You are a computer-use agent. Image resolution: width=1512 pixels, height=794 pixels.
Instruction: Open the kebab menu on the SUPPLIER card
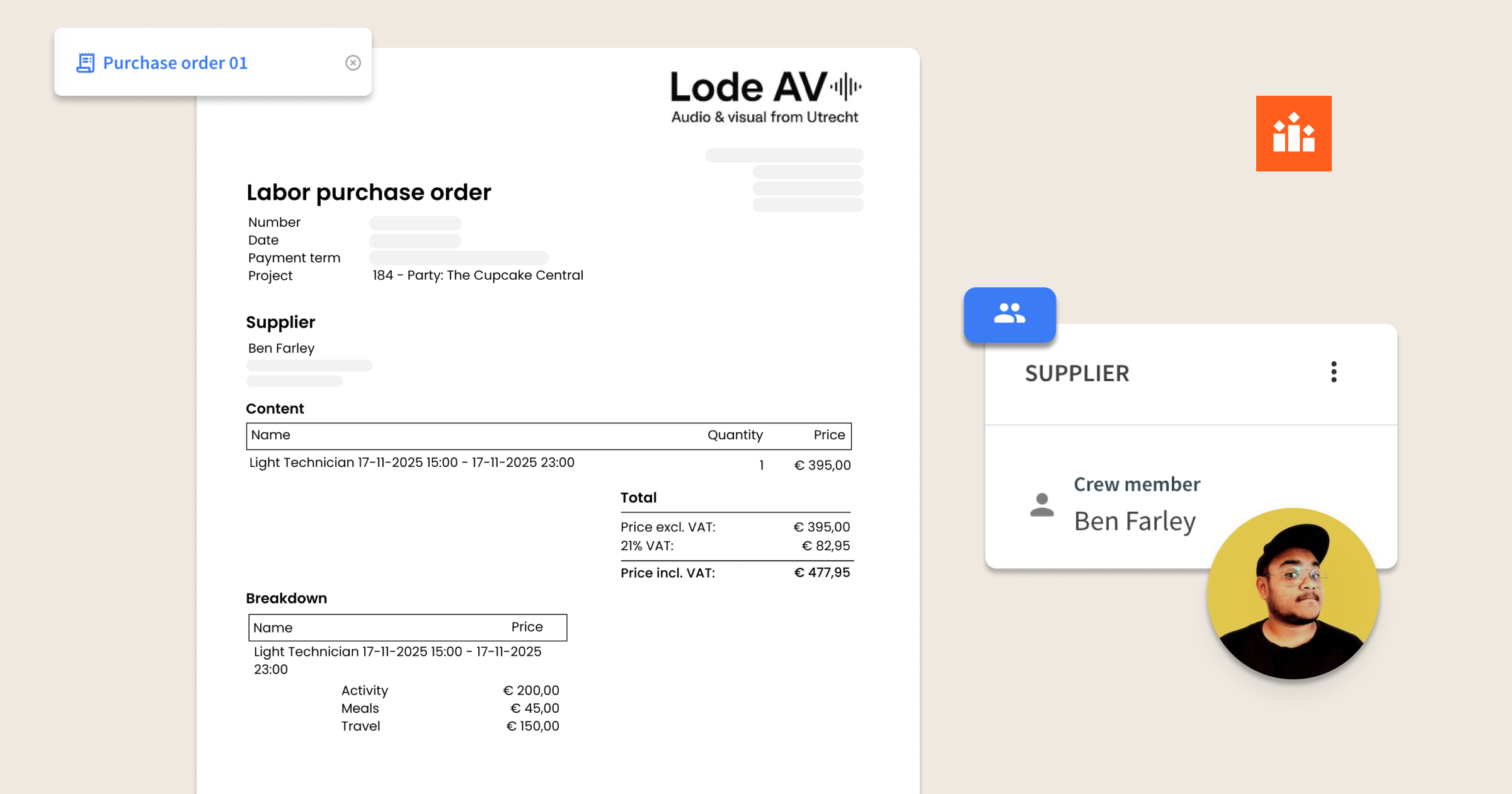point(1334,372)
